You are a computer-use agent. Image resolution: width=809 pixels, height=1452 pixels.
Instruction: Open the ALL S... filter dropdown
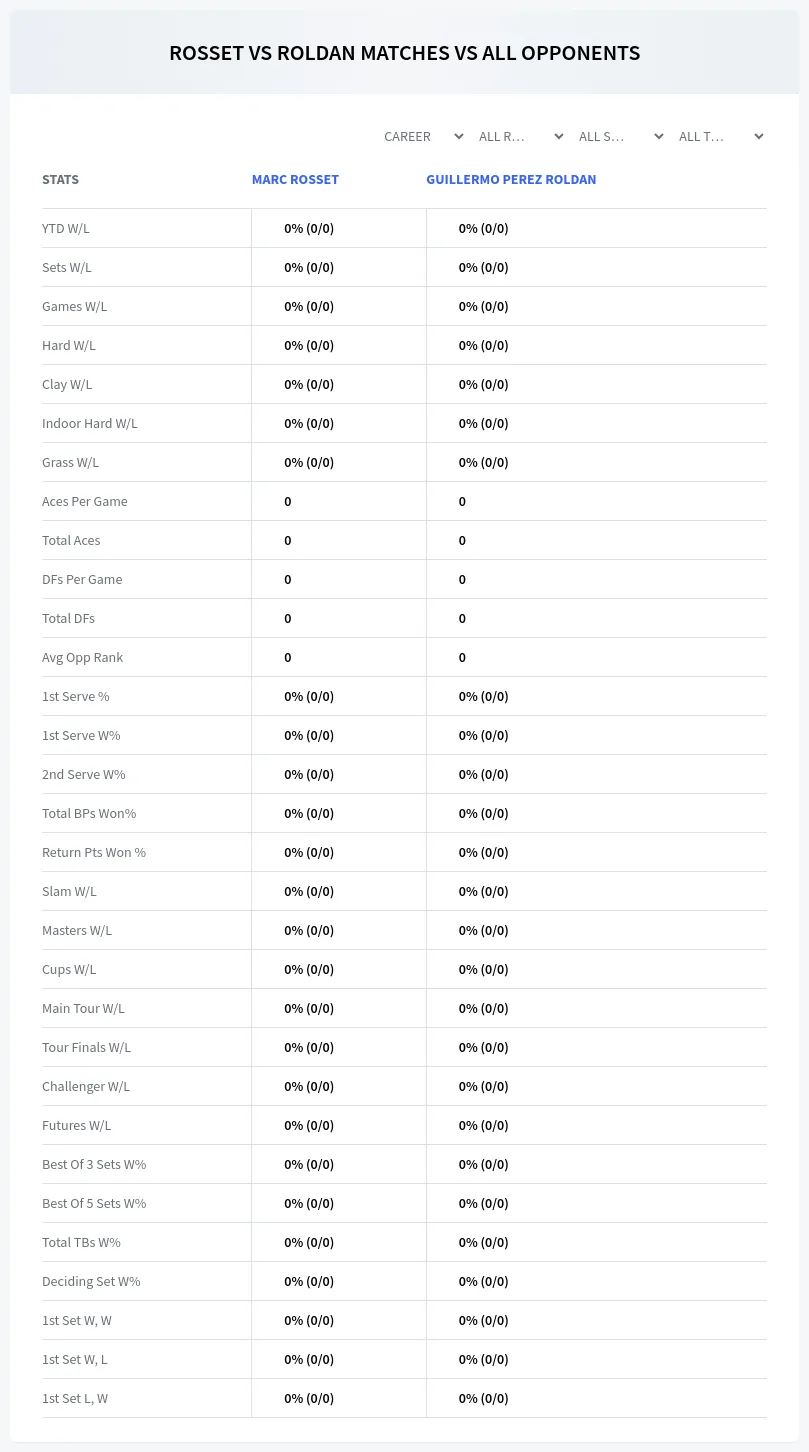pos(621,136)
